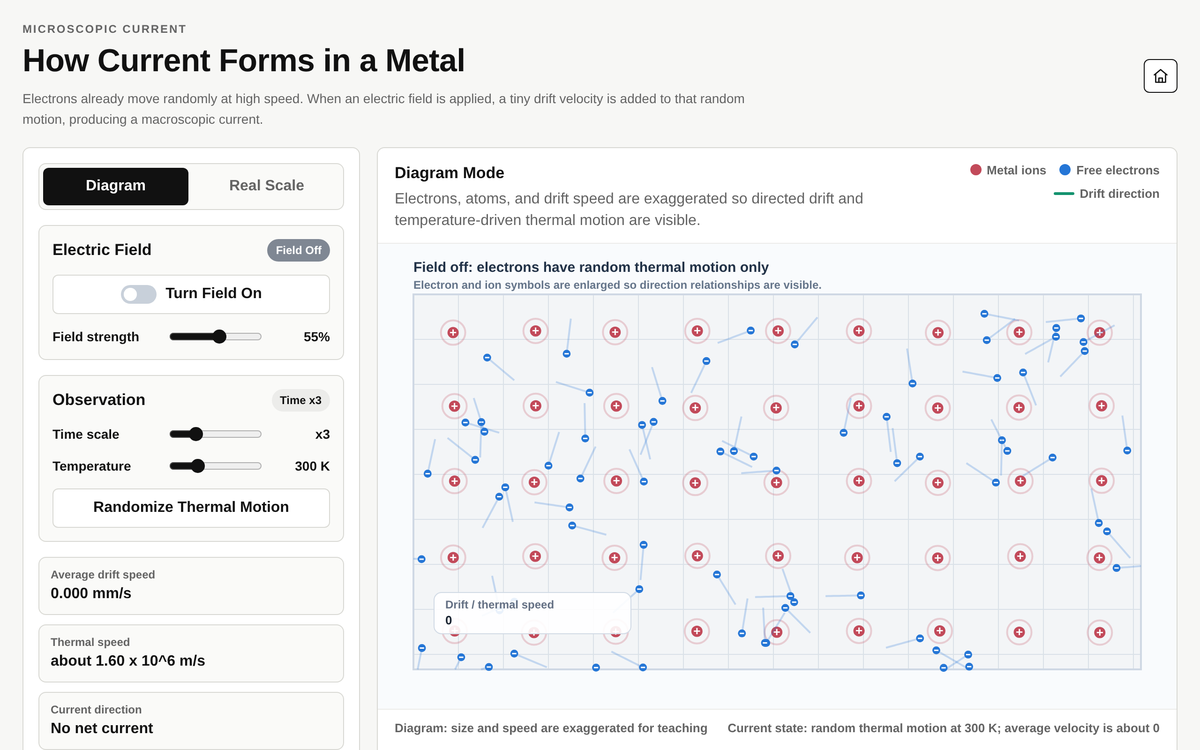Click the top-right metal ion in simulation
Viewport: 1200px width, 750px height.
[1100, 332]
